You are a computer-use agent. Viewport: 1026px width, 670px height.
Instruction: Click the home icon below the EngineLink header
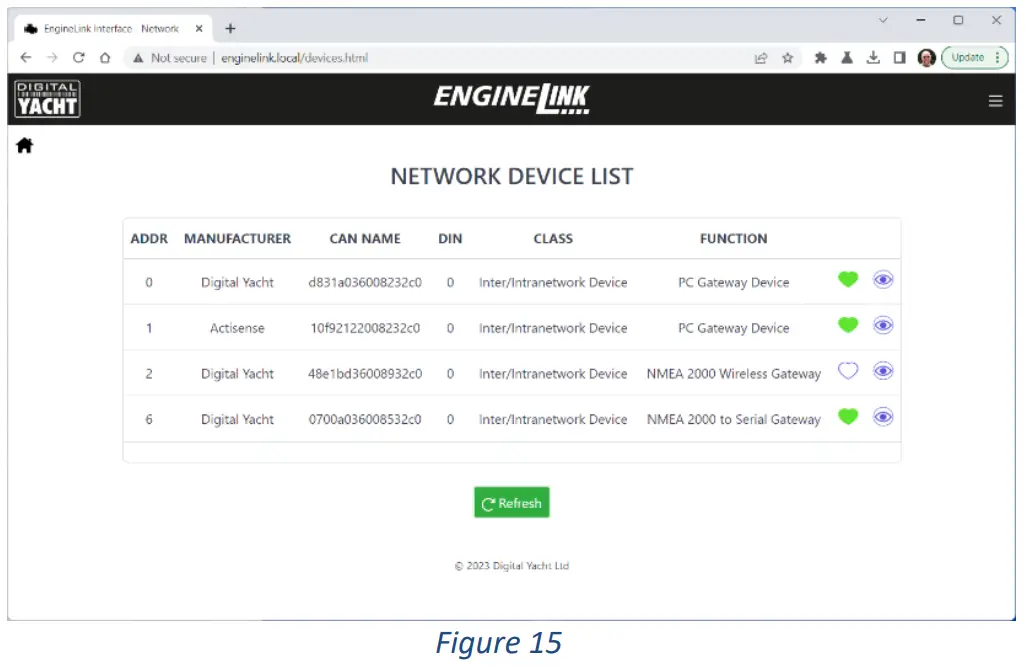coord(24,145)
